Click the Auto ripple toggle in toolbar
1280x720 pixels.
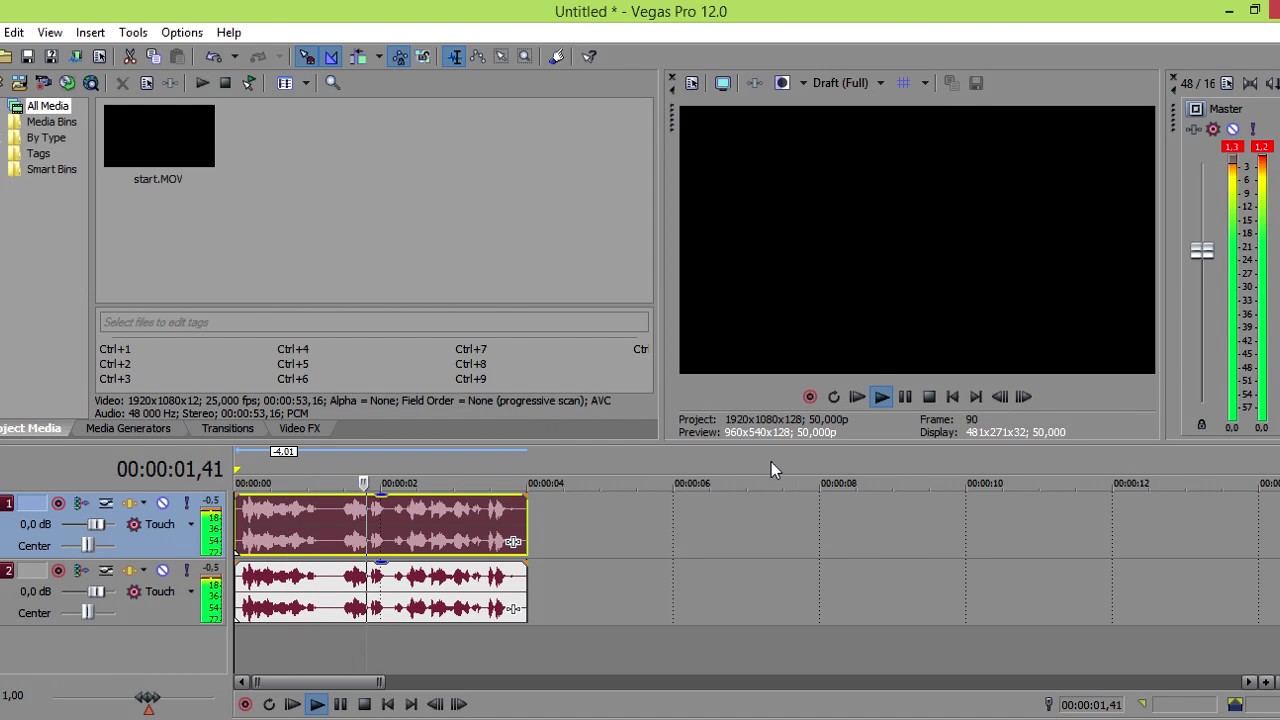pos(358,57)
